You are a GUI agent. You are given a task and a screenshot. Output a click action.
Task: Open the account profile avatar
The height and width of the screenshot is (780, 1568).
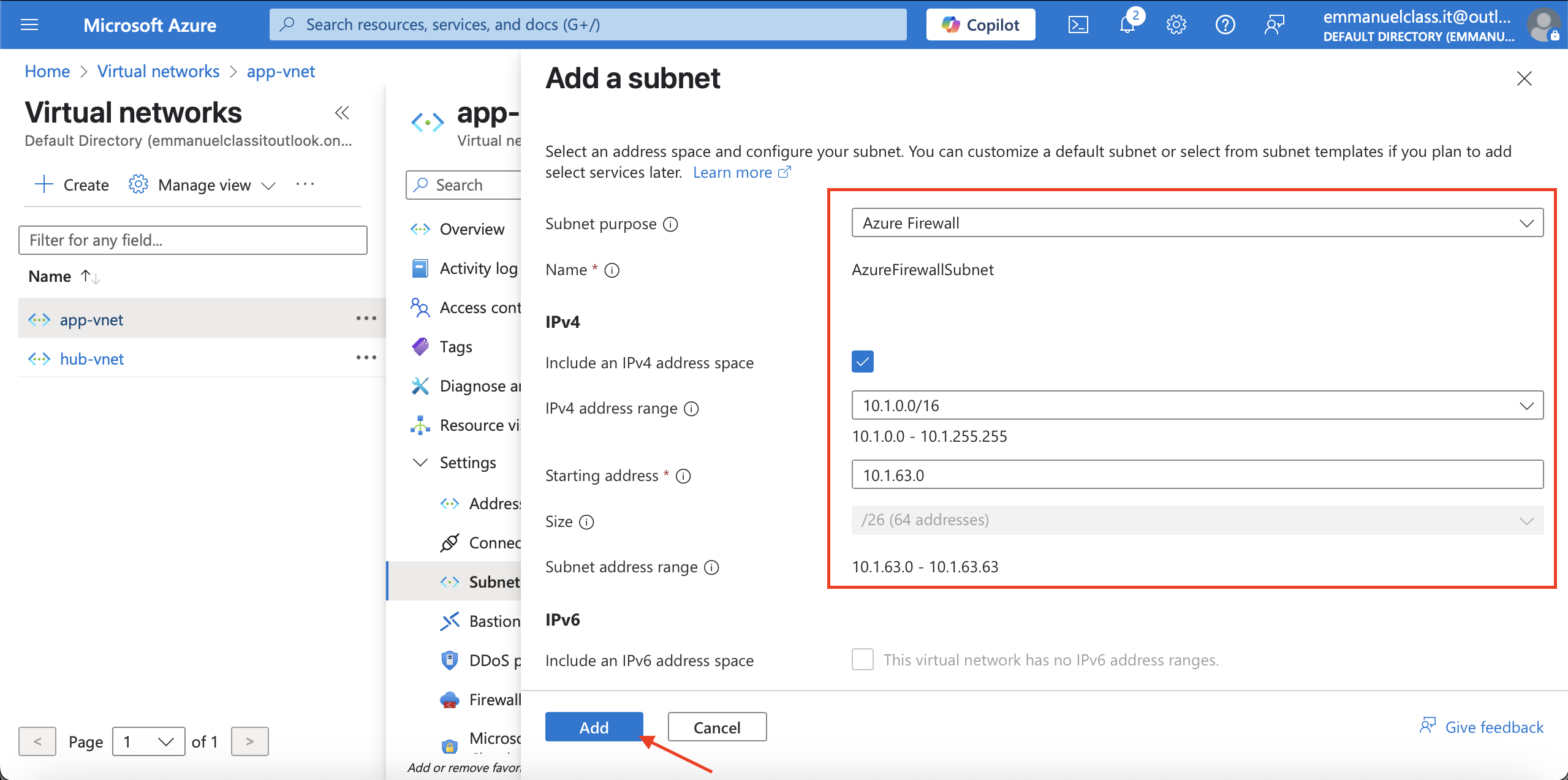pyautogui.click(x=1544, y=25)
